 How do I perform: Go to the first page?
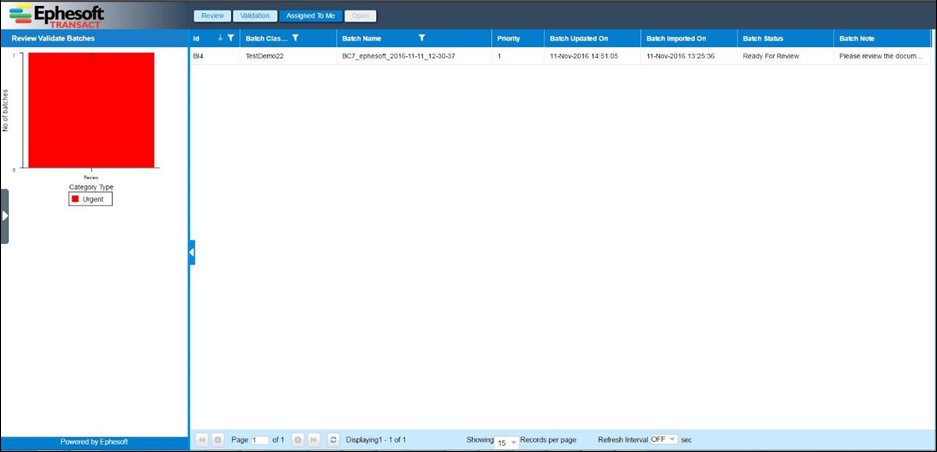click(x=202, y=440)
